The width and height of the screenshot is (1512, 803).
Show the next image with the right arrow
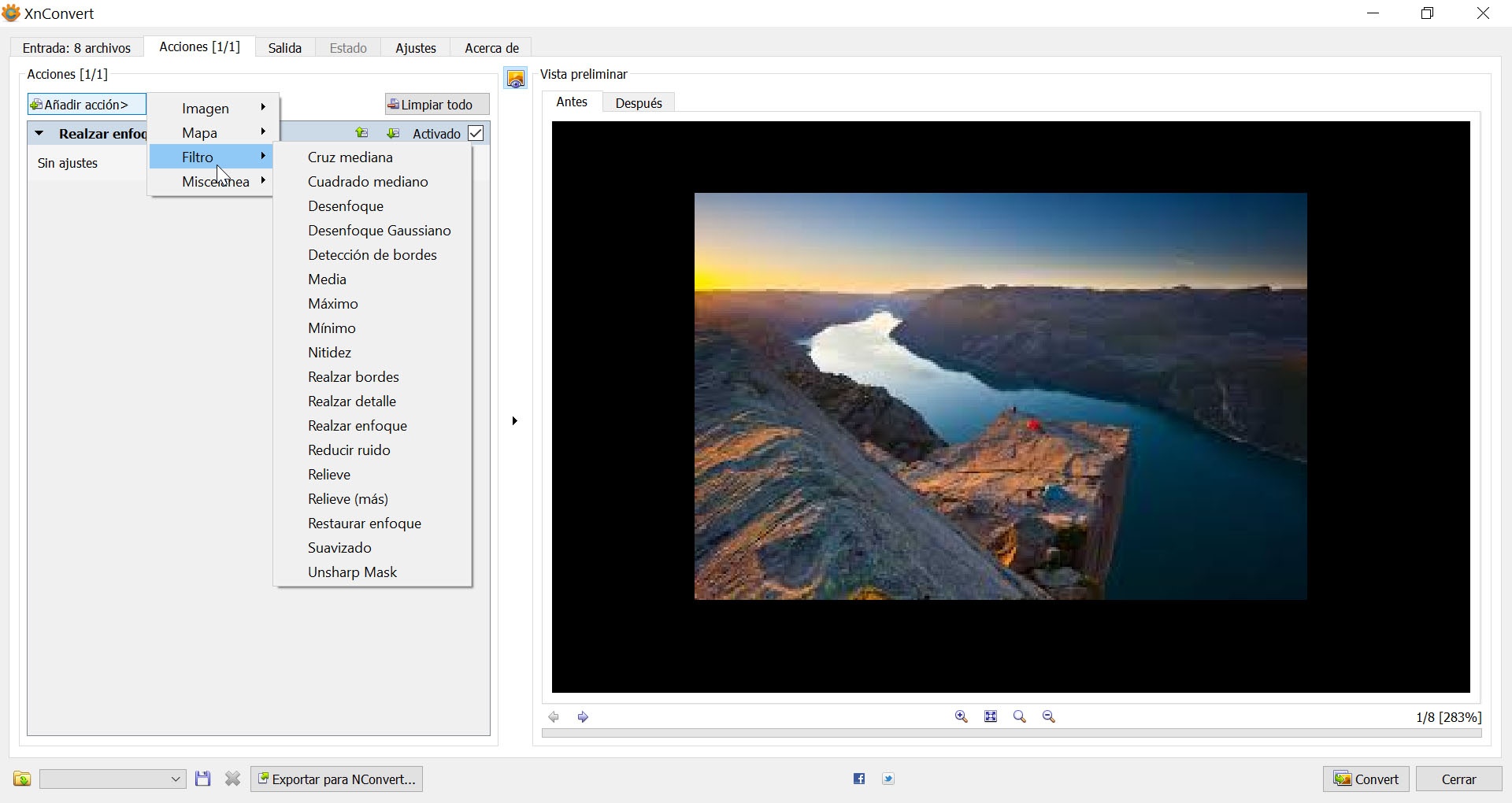pos(583,717)
